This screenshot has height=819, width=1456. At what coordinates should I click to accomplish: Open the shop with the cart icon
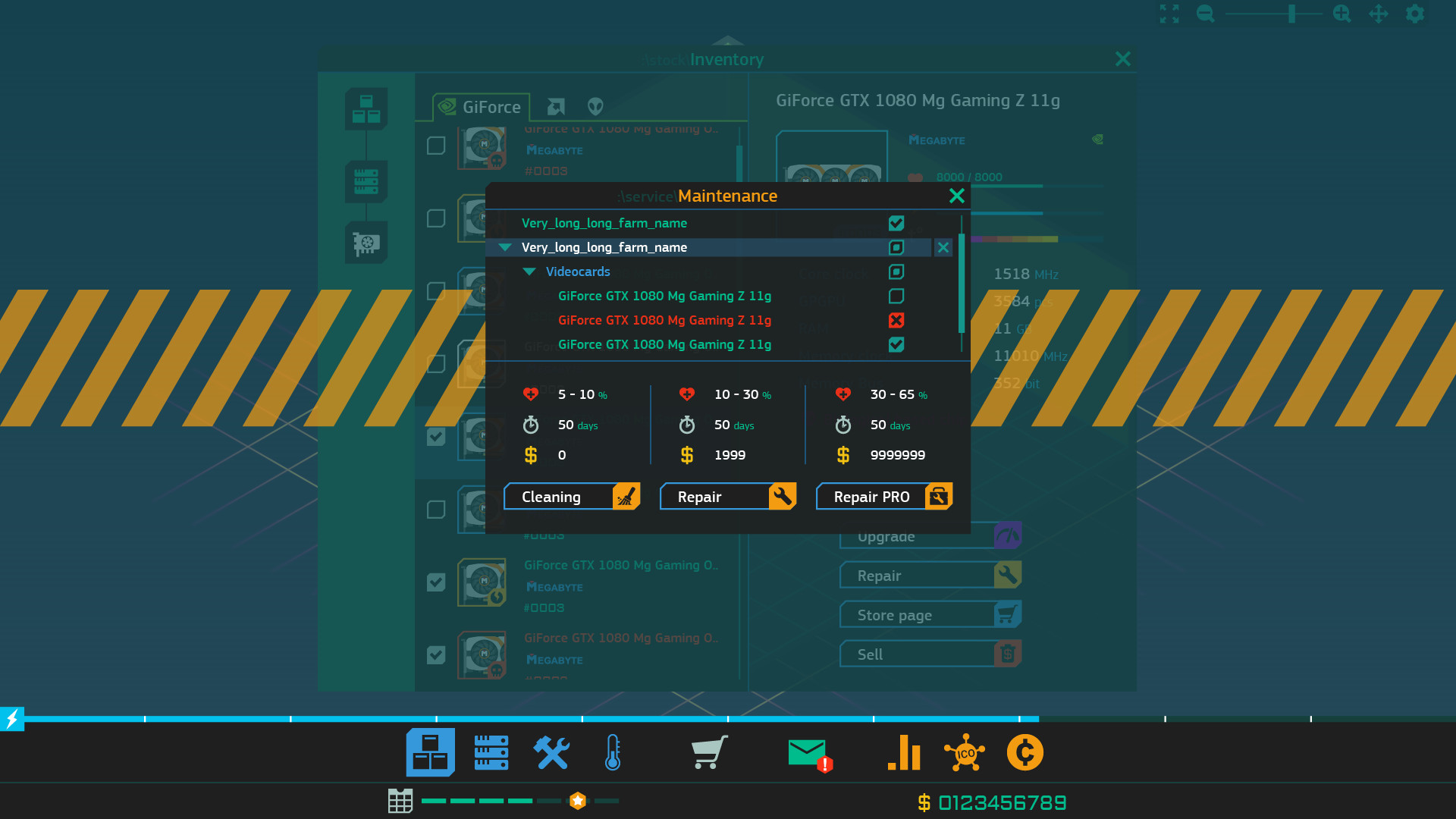point(708,752)
